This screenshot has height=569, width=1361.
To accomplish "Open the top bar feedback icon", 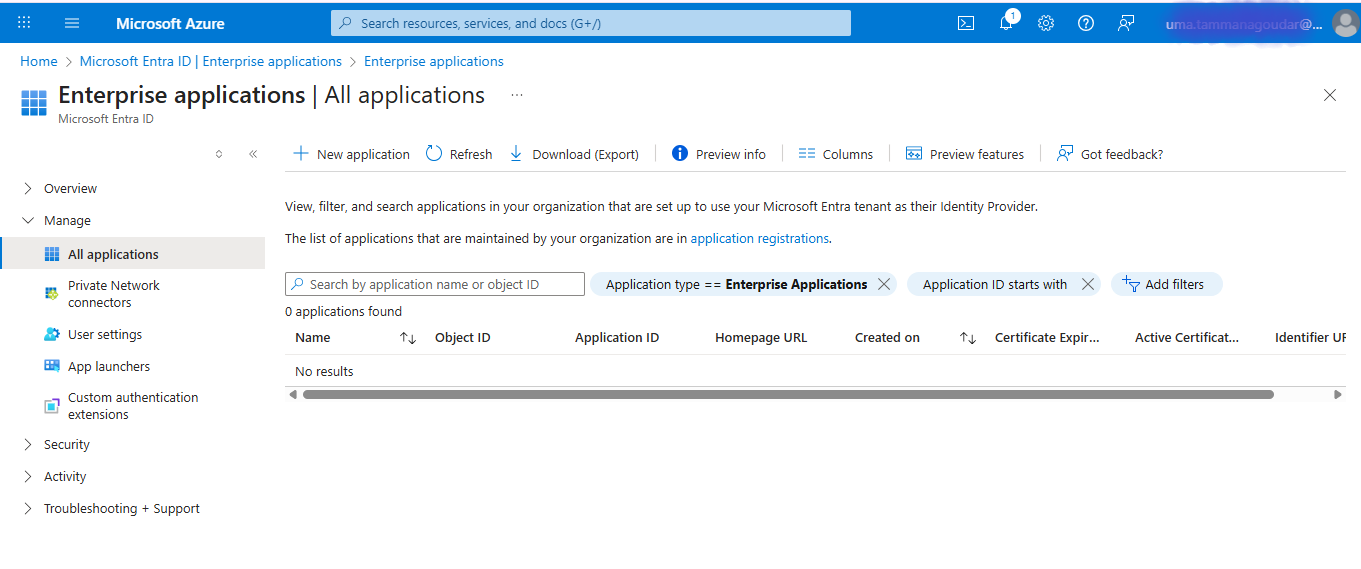I will tap(1126, 23).
